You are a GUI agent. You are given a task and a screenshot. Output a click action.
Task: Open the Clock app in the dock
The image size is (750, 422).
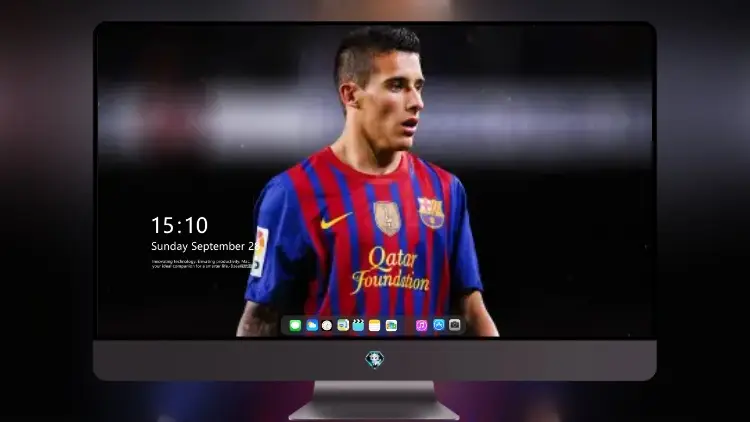coord(327,326)
